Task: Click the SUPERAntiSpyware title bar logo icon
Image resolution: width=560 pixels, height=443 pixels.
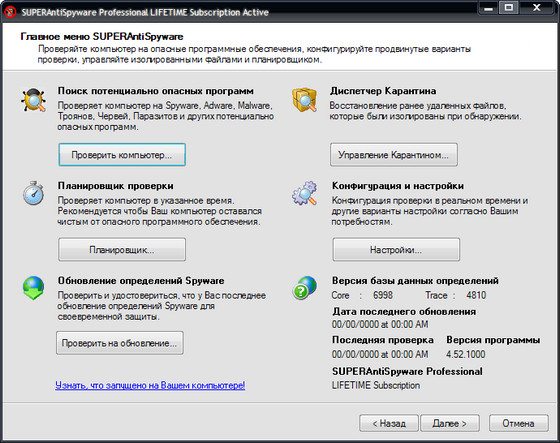Action: (10, 12)
